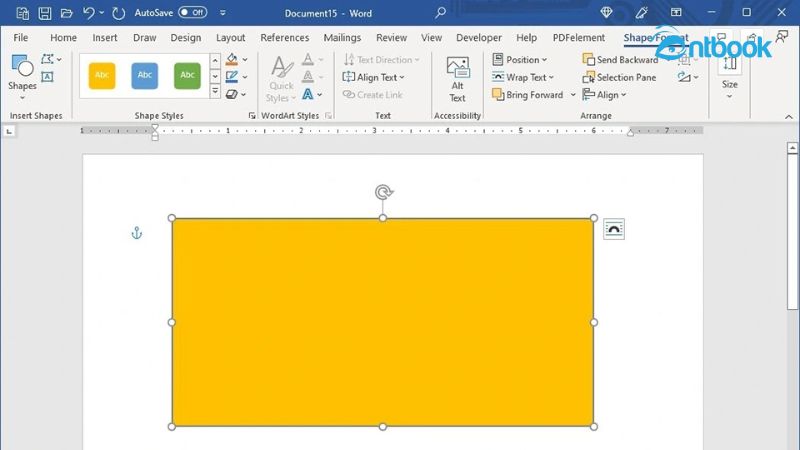The height and width of the screenshot is (450, 800).
Task: Select the yellow rectangle shape
Action: tap(382, 322)
